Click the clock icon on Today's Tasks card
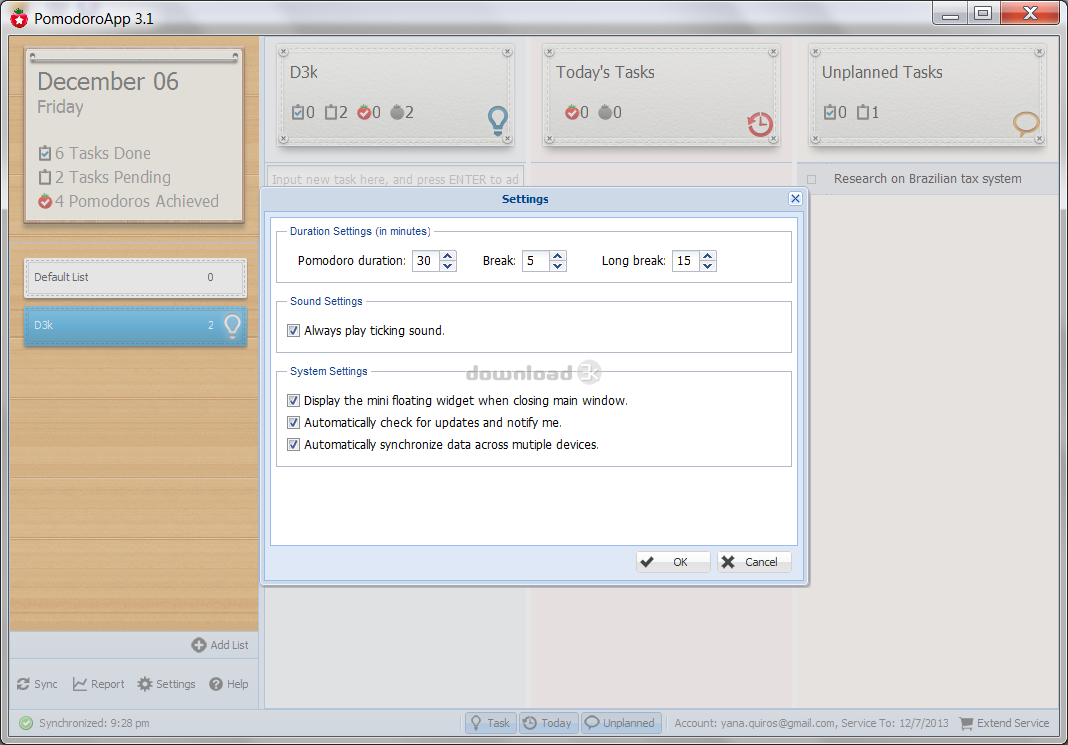The width and height of the screenshot is (1068, 745). click(x=760, y=124)
